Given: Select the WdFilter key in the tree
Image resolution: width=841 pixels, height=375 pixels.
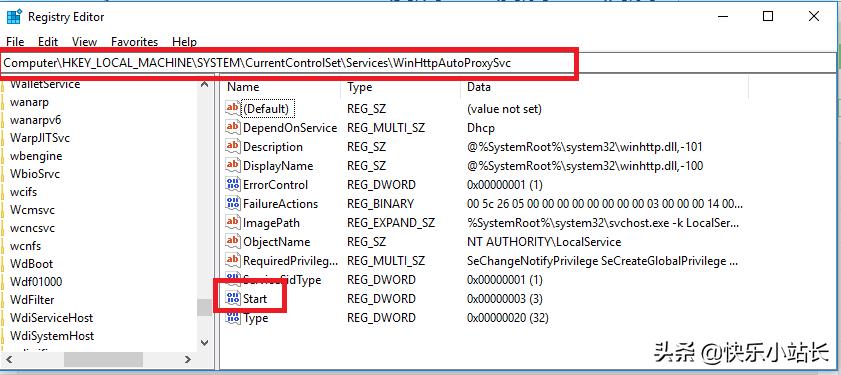Looking at the screenshot, I should click(32, 300).
